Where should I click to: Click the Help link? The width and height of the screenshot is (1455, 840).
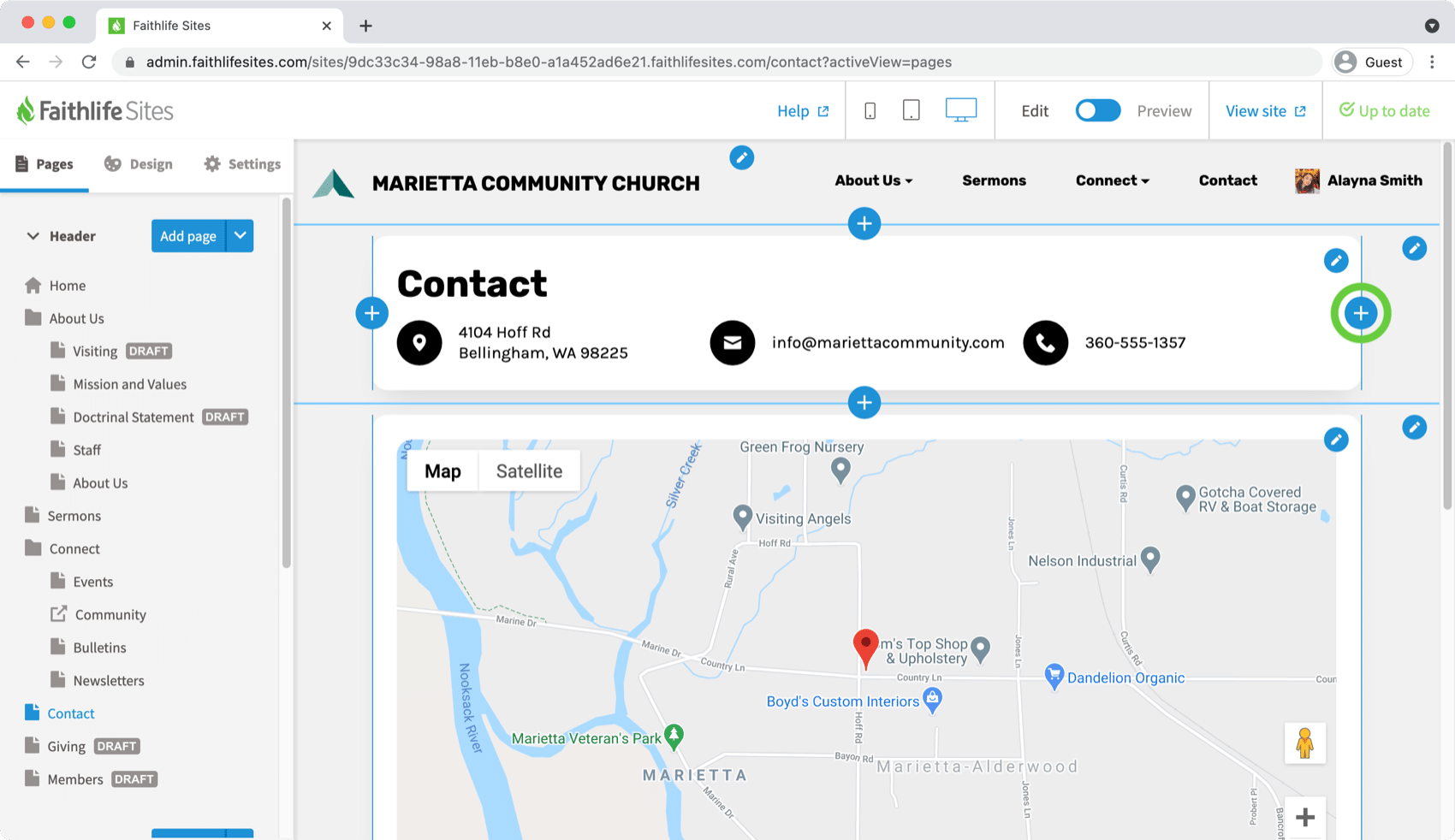[x=802, y=110]
